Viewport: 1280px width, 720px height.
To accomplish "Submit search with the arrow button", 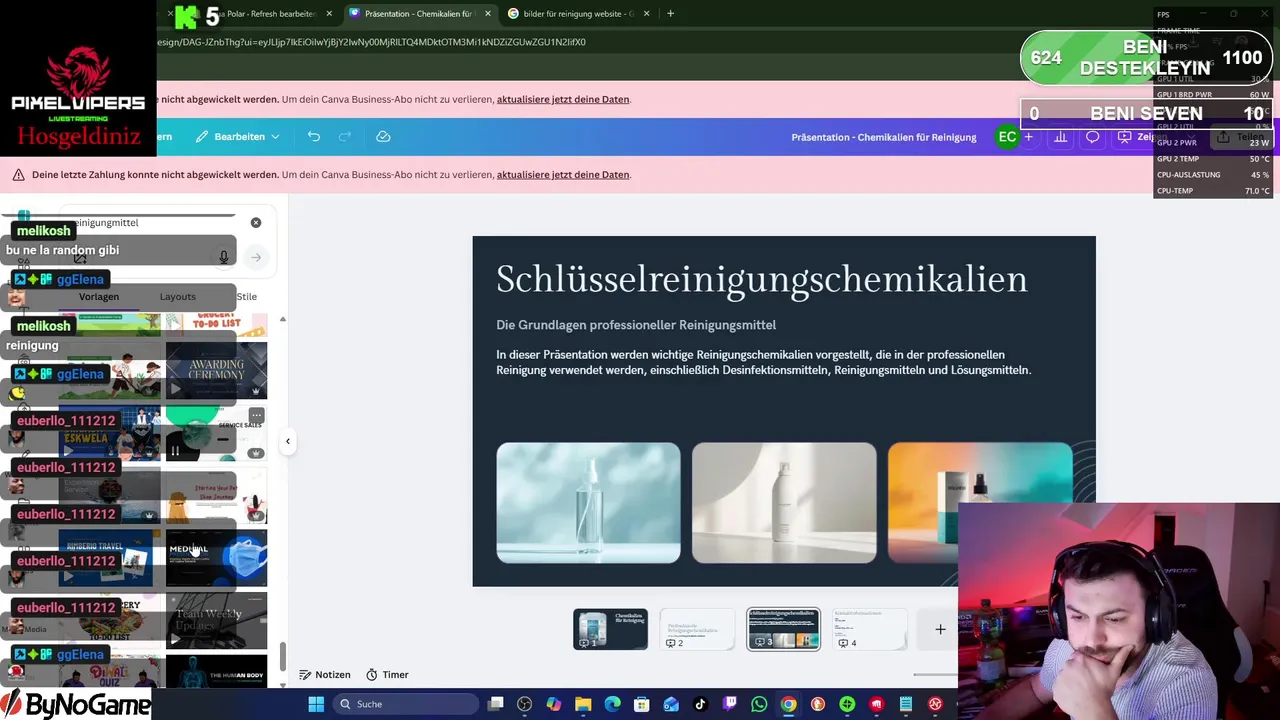I will 256,257.
